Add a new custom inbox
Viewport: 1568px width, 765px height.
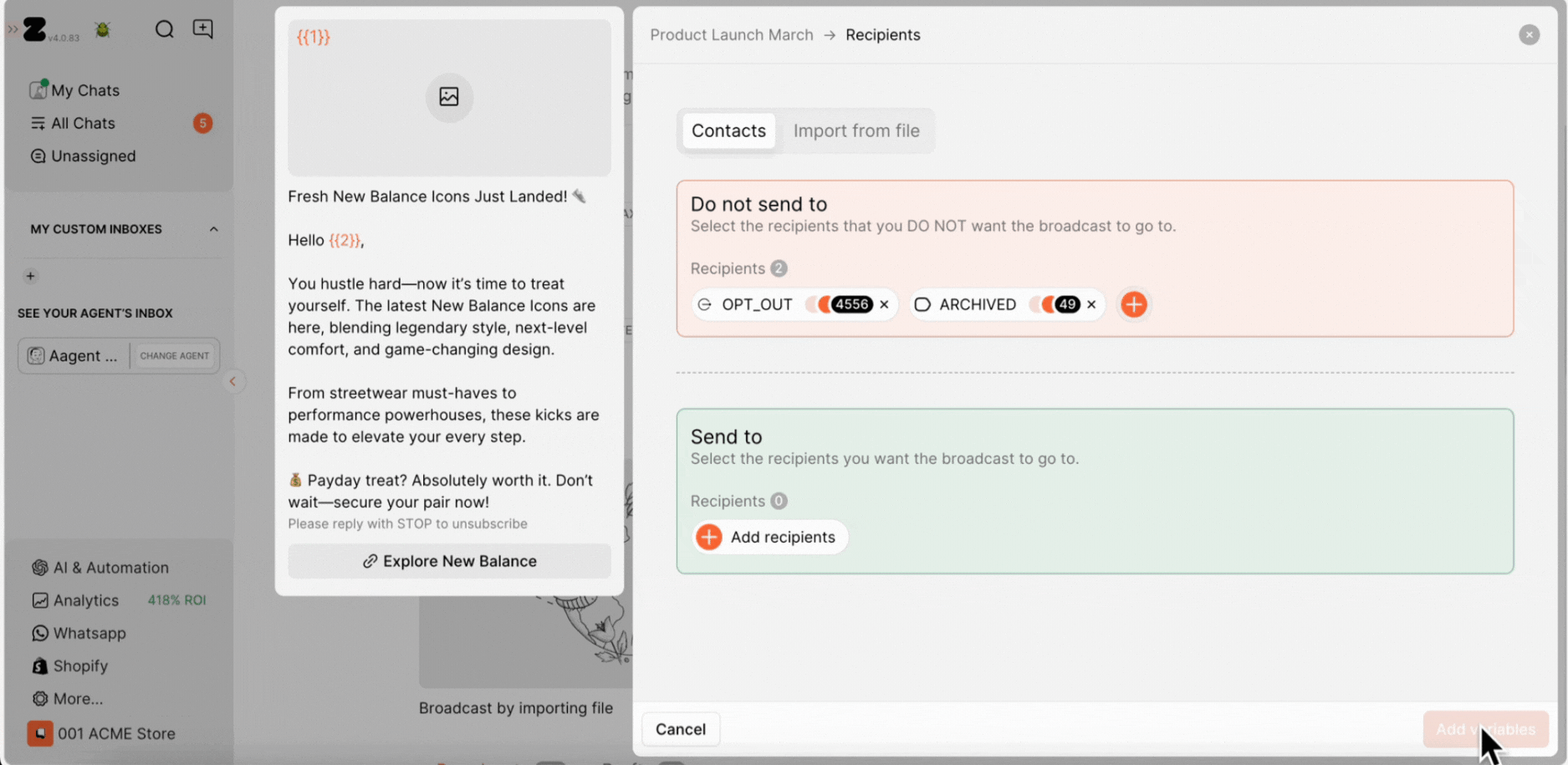[30, 276]
